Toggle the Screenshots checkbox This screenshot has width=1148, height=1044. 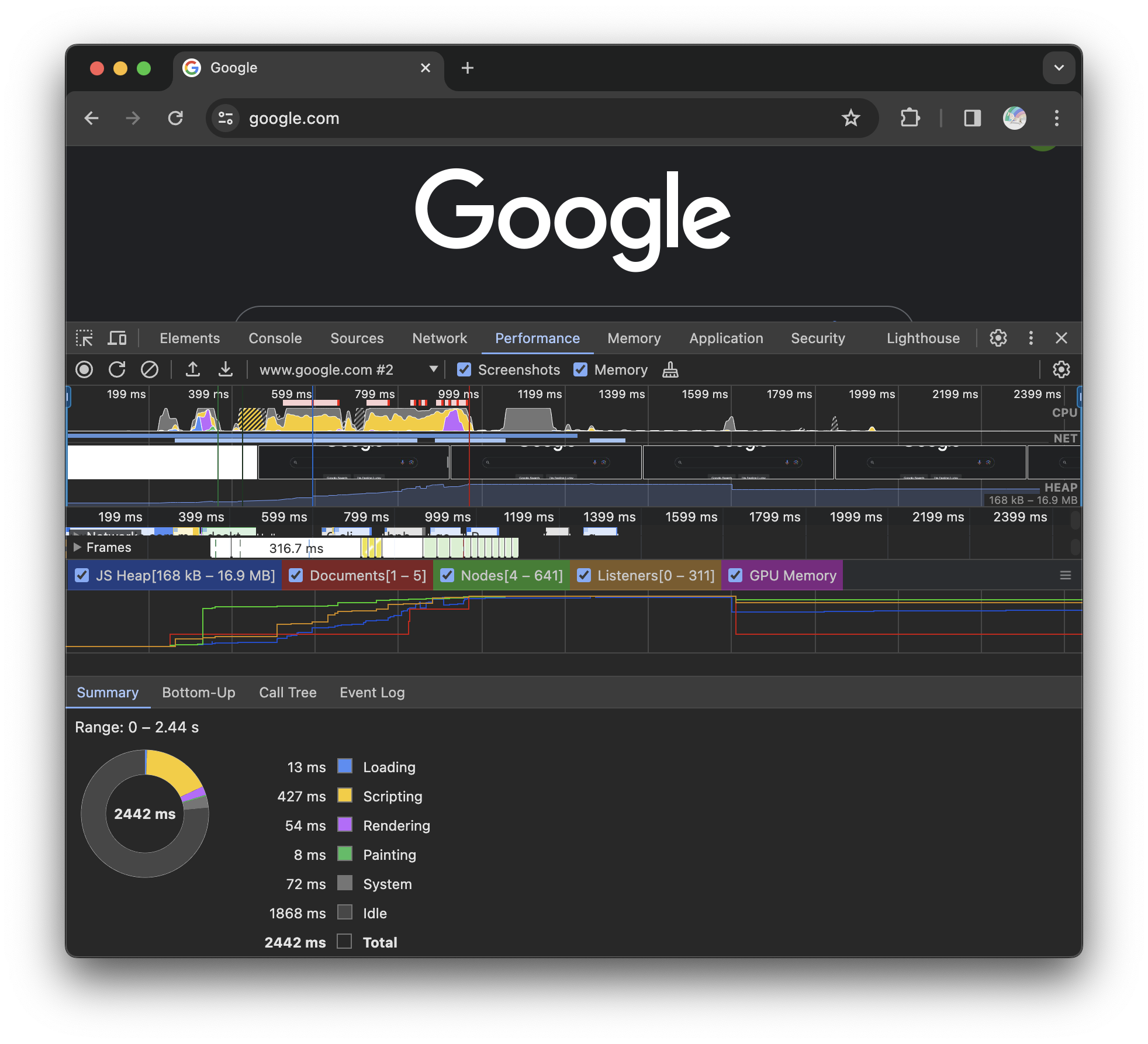click(464, 369)
